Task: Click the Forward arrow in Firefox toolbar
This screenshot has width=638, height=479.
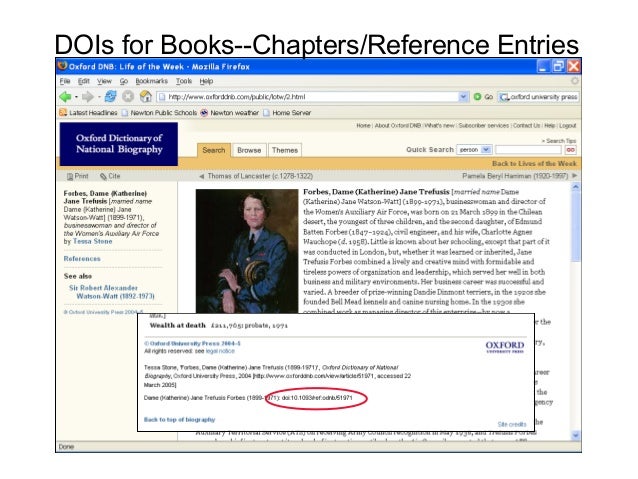Action: [87, 97]
